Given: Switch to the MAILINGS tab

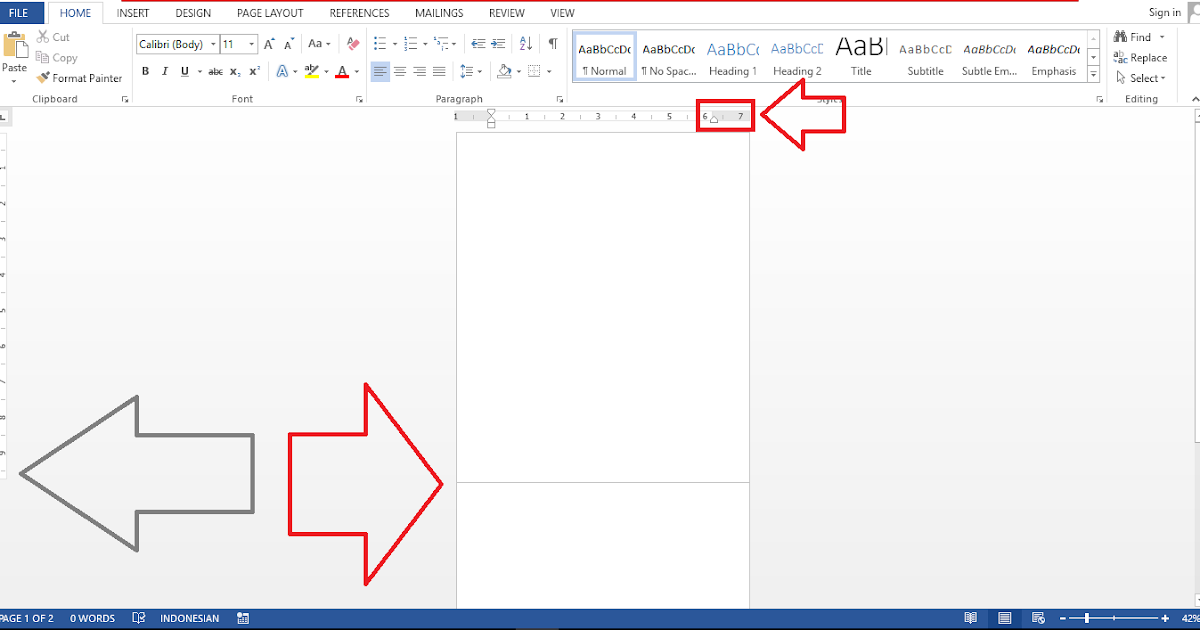Looking at the screenshot, I should click(439, 13).
